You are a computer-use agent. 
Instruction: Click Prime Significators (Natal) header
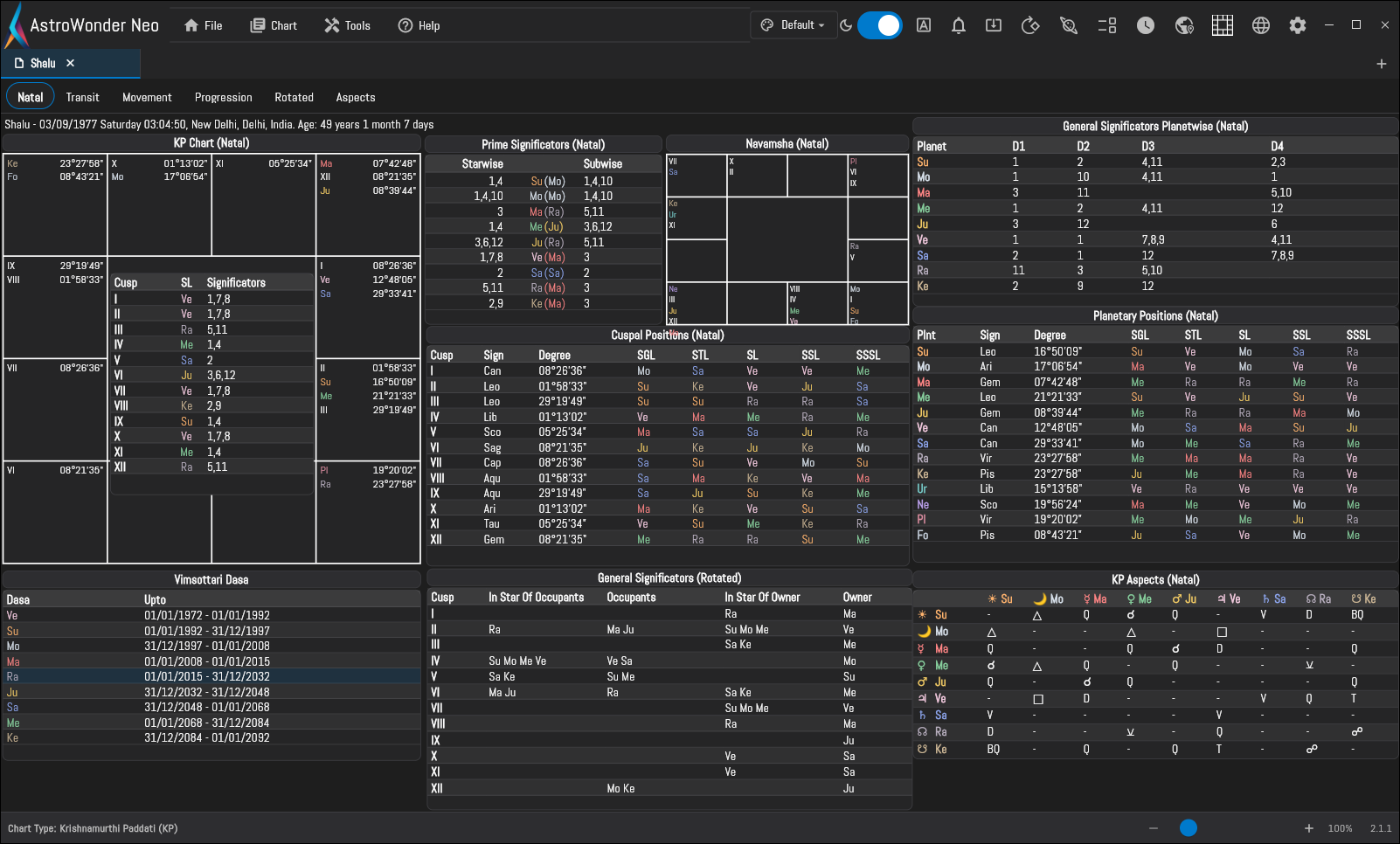coord(544,144)
